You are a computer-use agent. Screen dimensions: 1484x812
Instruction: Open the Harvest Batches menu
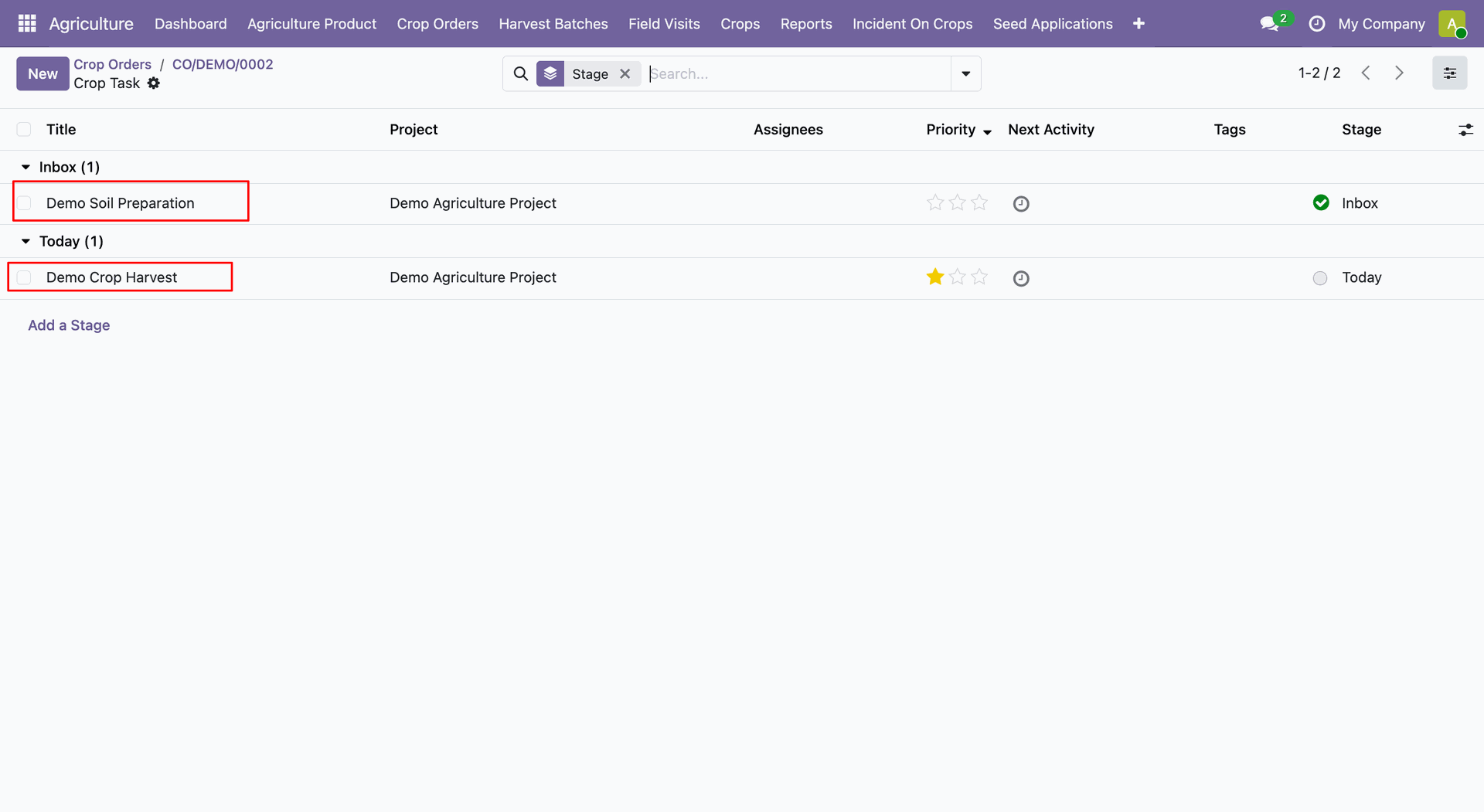(553, 24)
